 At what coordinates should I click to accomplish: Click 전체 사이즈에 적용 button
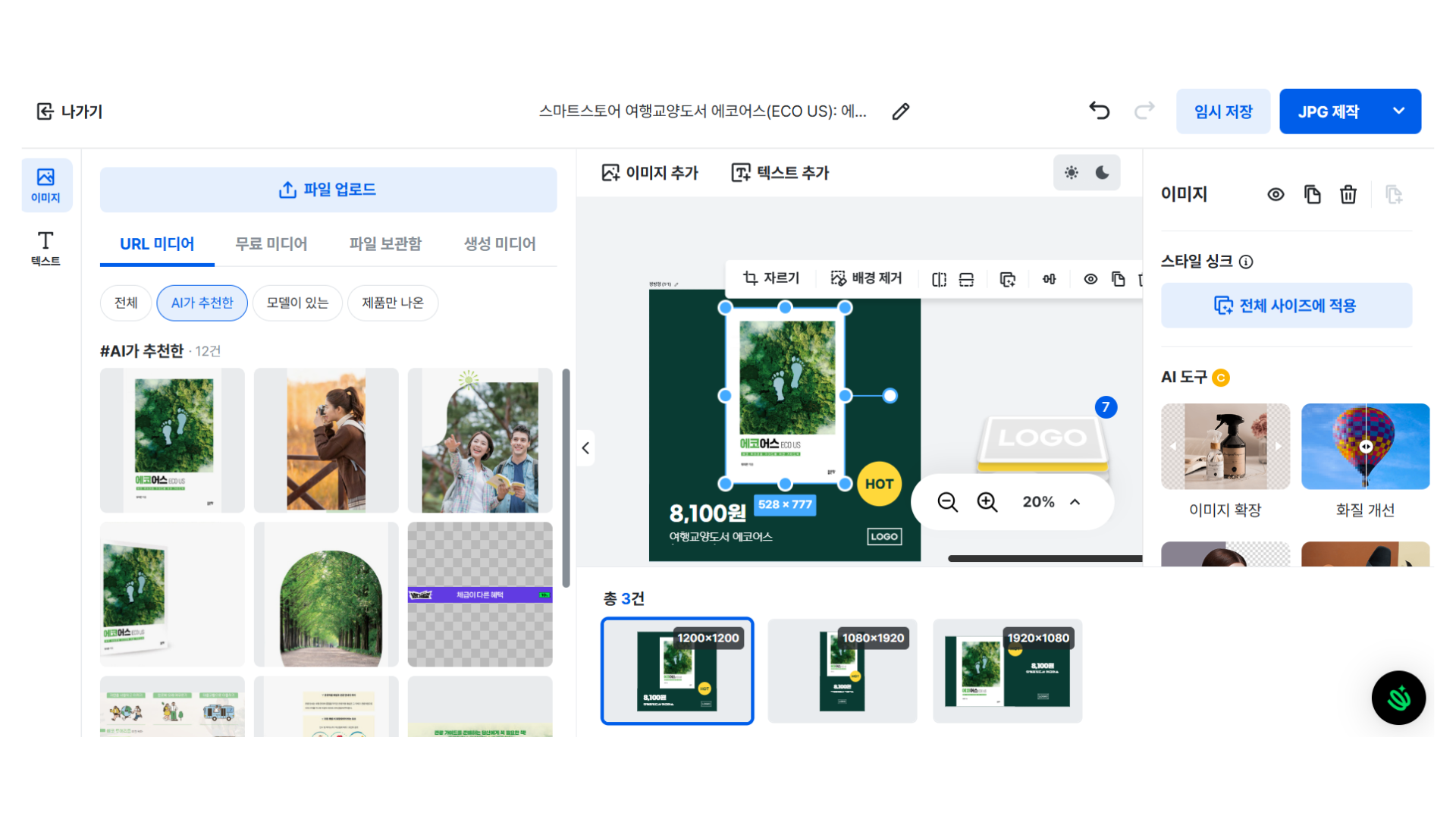[1286, 306]
